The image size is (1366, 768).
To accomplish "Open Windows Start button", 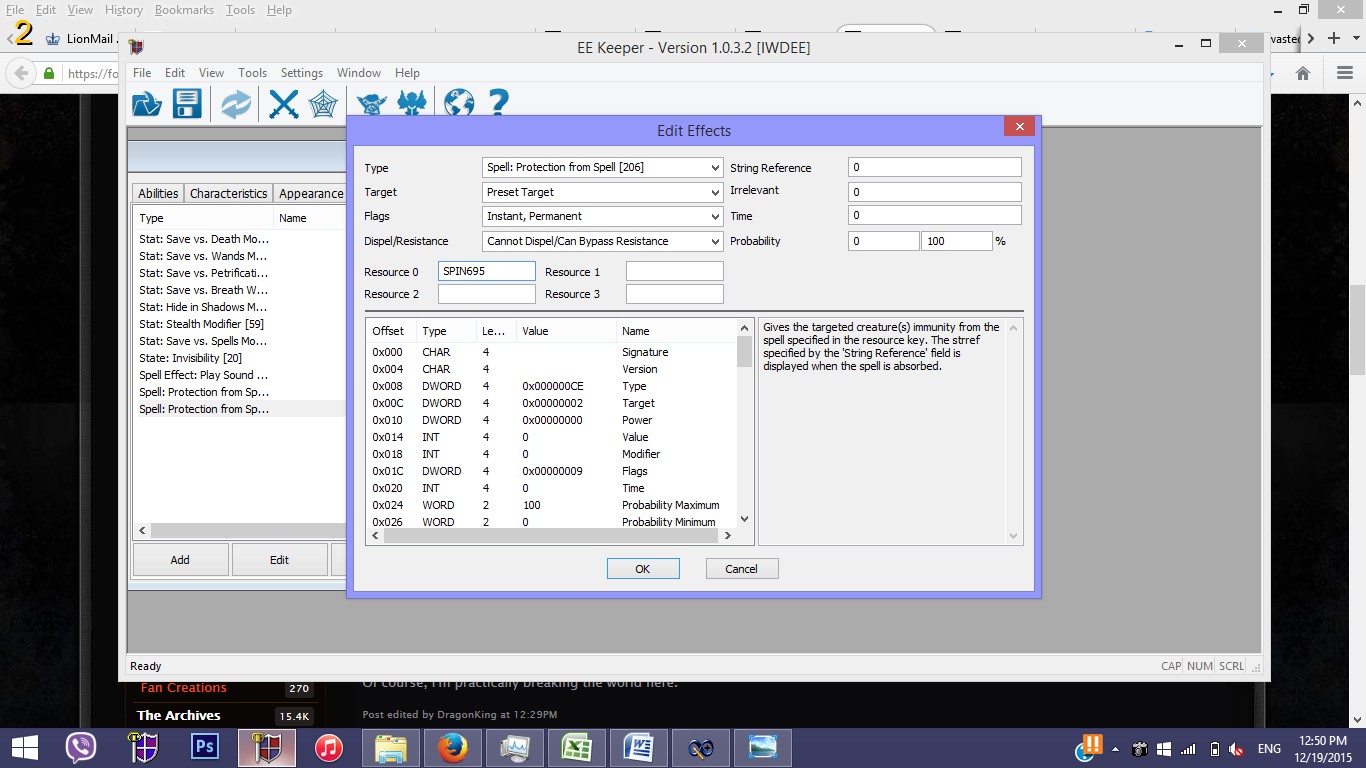I will coord(25,747).
